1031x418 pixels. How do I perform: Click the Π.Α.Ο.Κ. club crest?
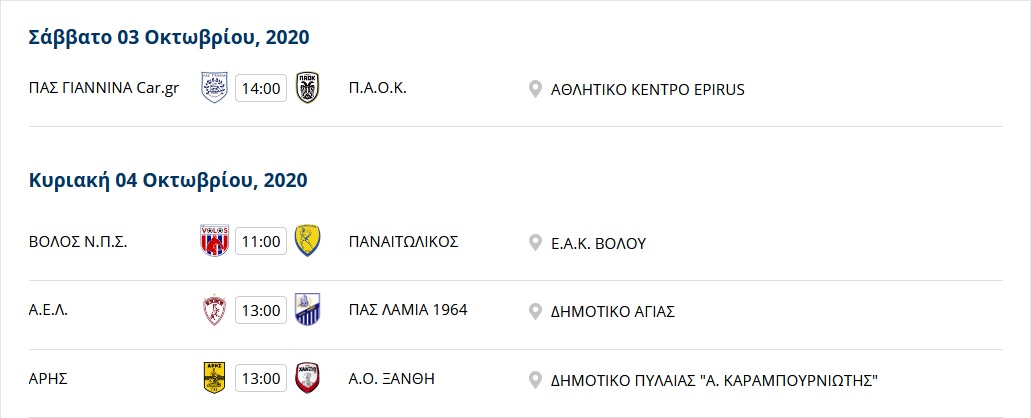point(308,87)
